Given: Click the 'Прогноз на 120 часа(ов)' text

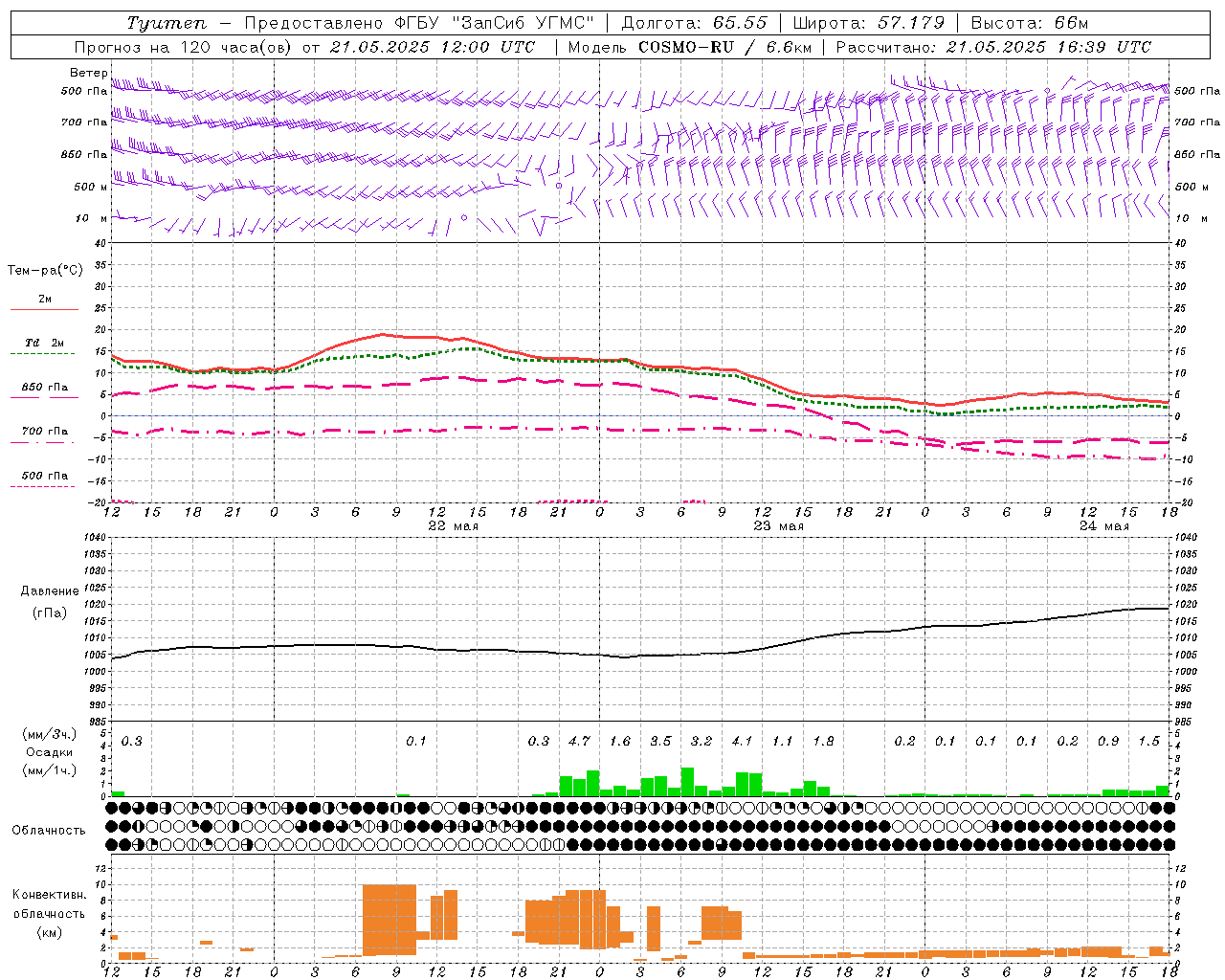Looking at the screenshot, I should click(184, 47).
